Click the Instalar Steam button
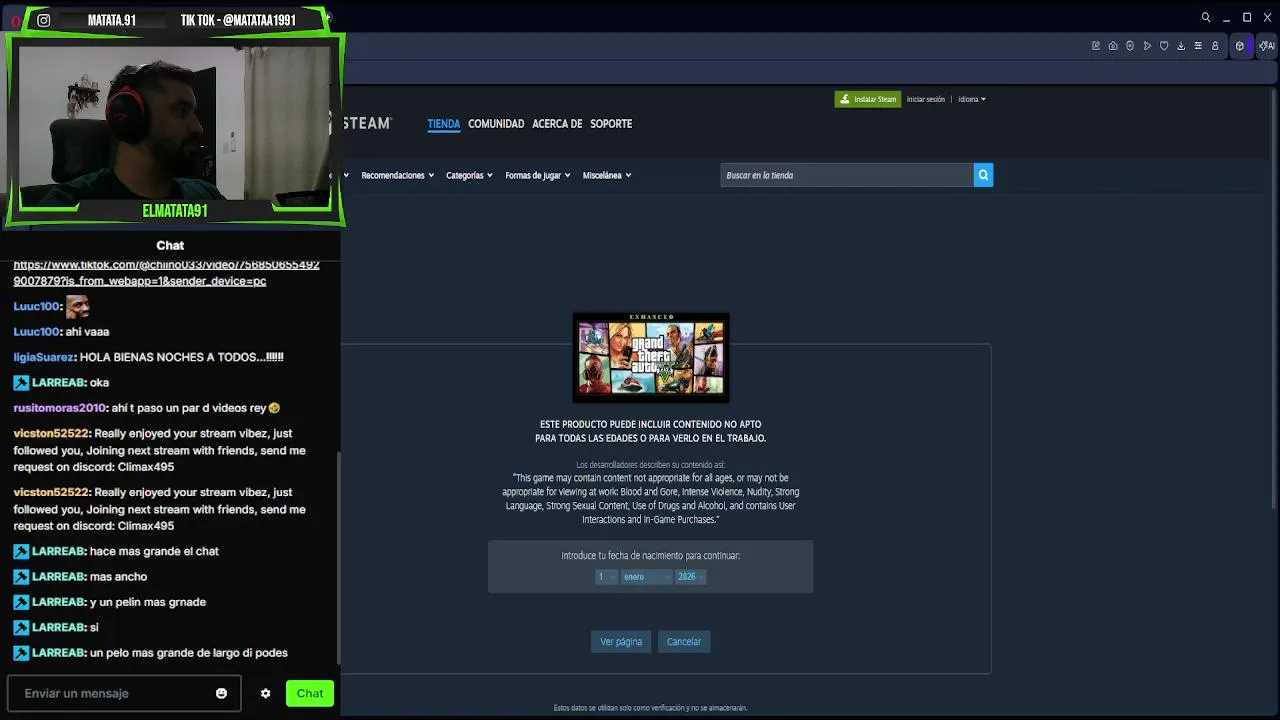 [868, 99]
